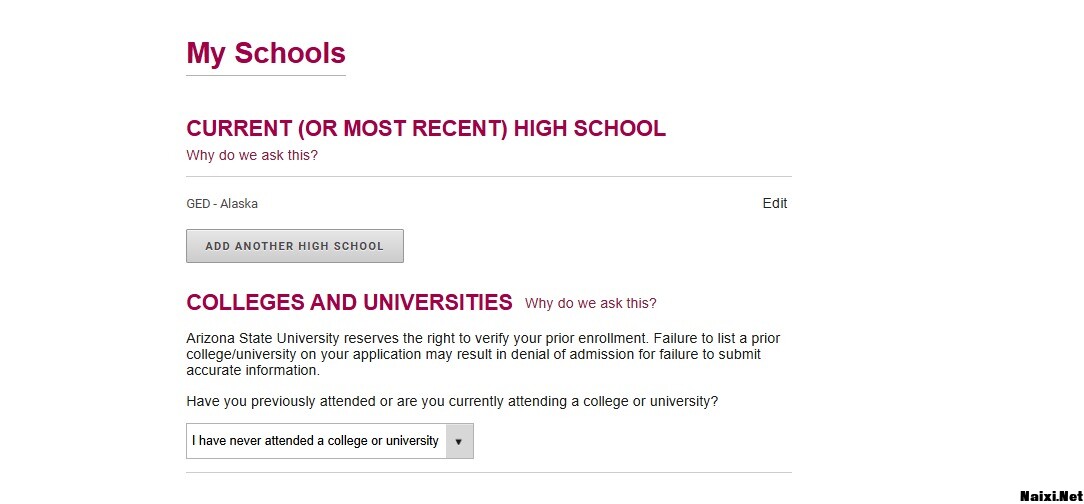
Task: Click the underline beneath the My Schools title
Action: coord(266,75)
